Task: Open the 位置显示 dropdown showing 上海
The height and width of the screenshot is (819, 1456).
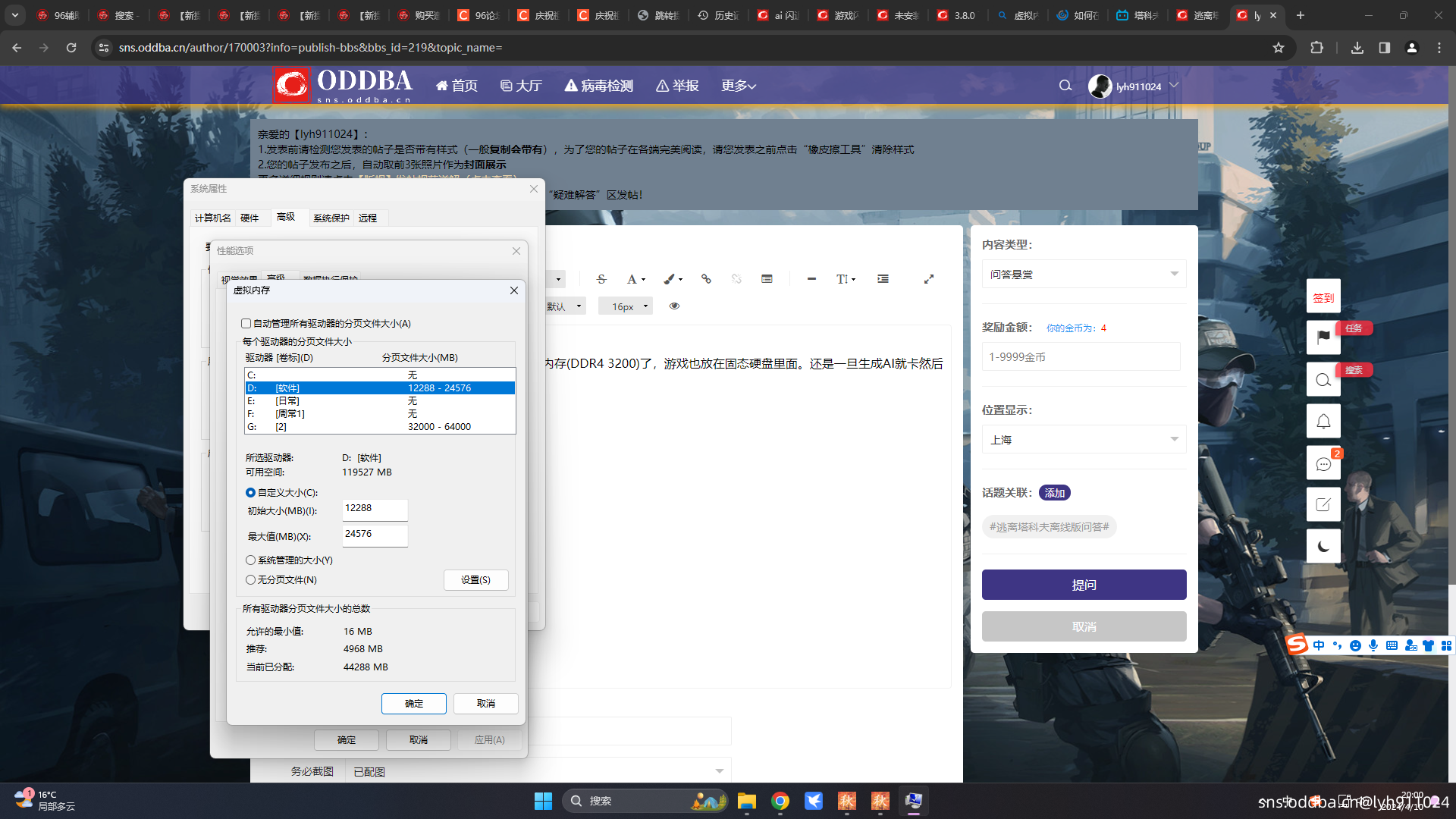Action: coord(1084,440)
